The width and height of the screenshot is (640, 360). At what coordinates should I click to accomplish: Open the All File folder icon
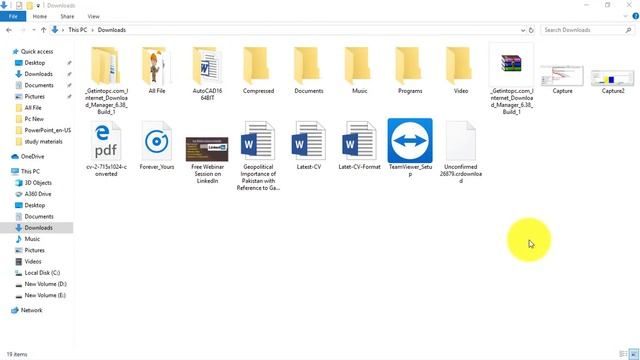(x=157, y=67)
